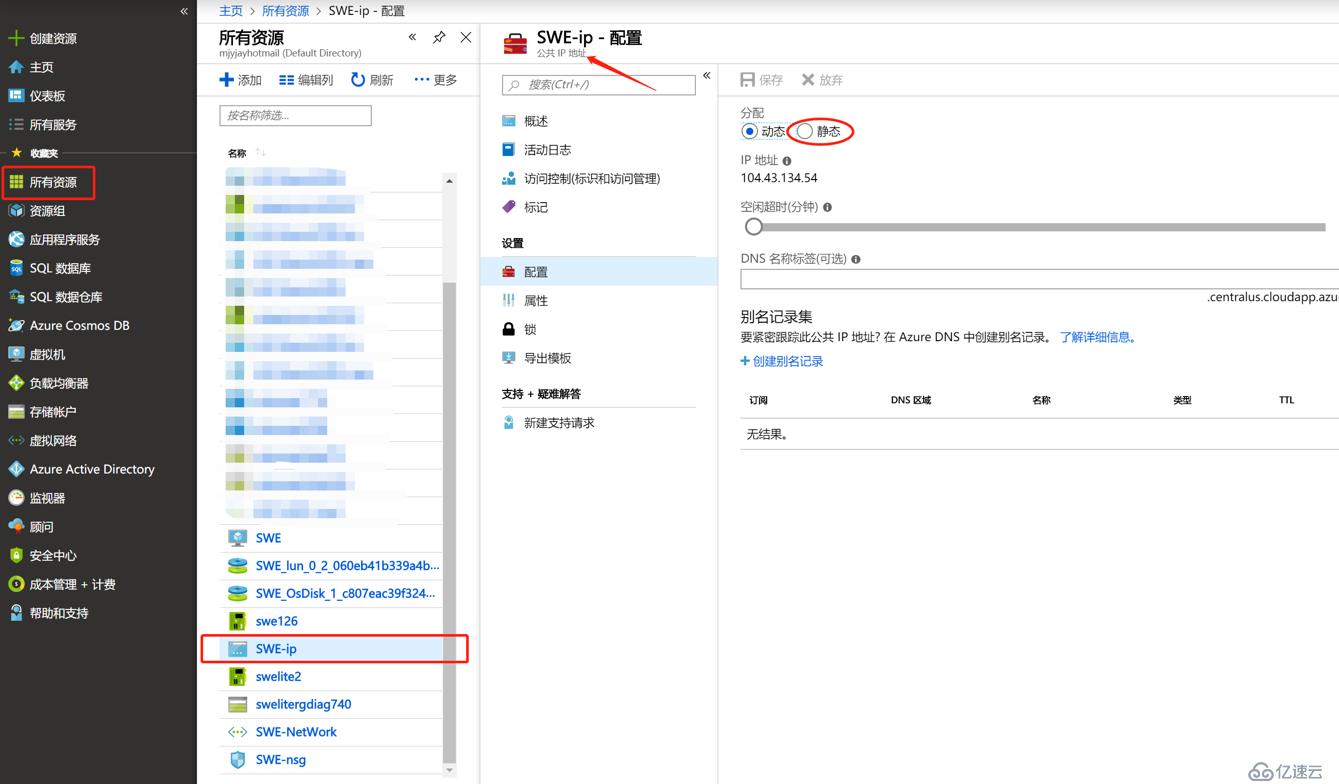
Task: Open SWE_lun_0_2 disk resource
Action: pos(347,565)
